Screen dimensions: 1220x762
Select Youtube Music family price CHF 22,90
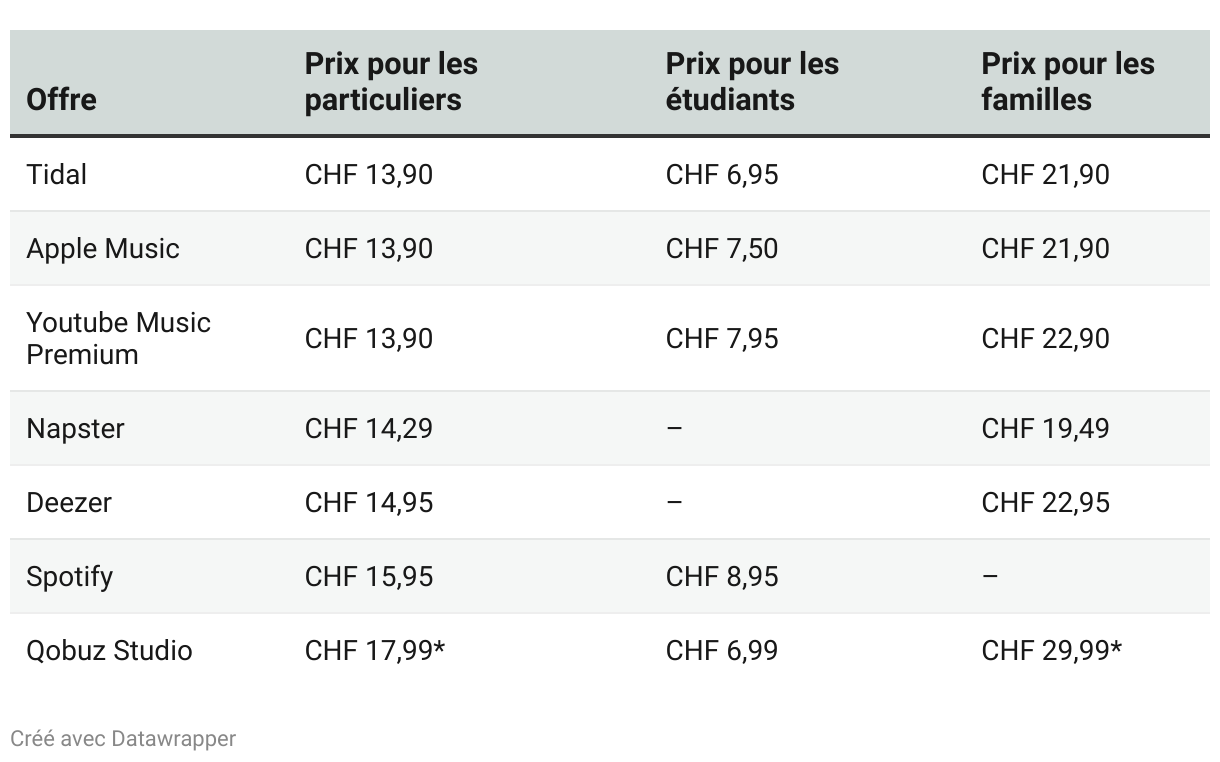[x=1045, y=339]
